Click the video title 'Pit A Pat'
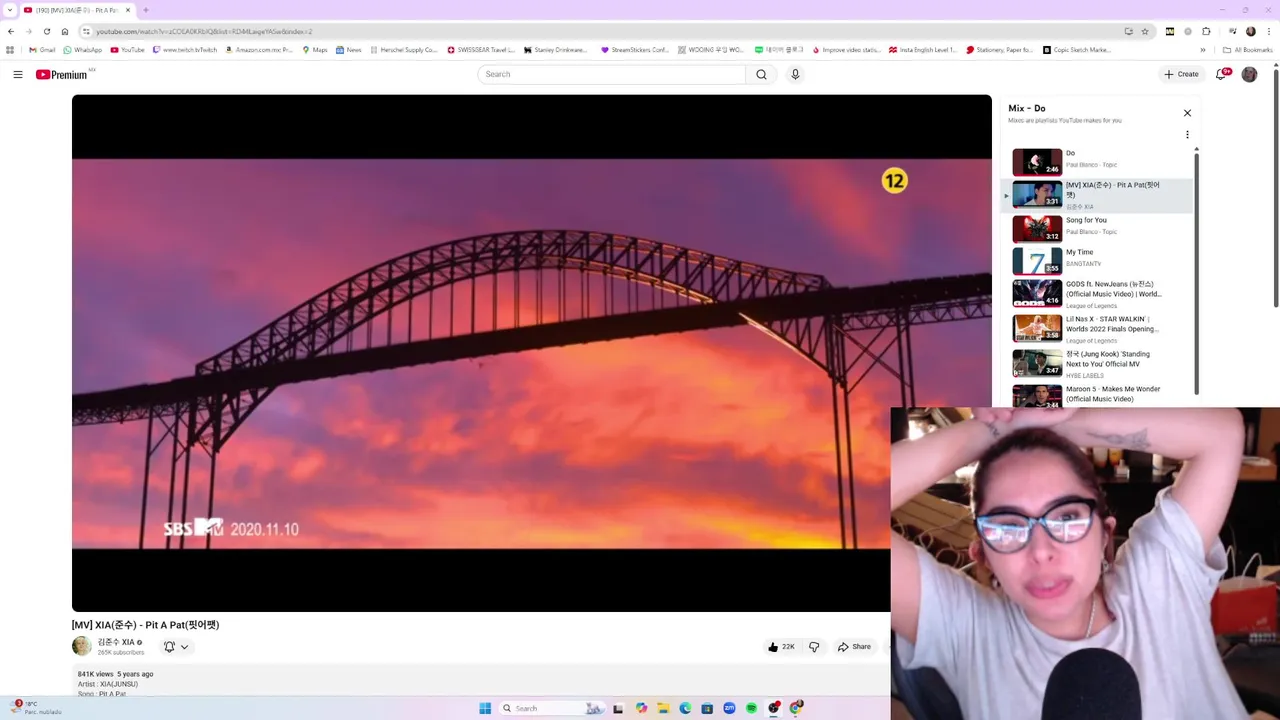 [145, 625]
